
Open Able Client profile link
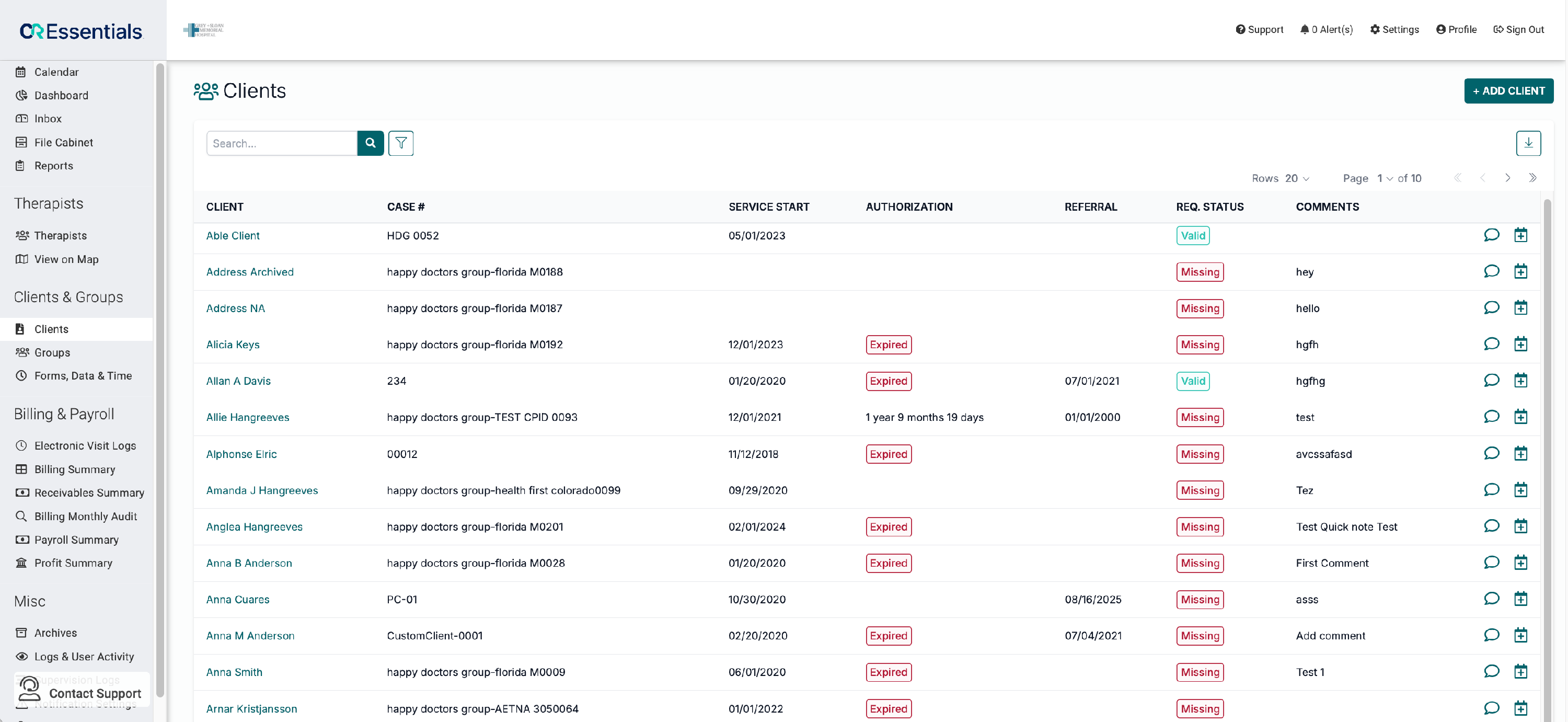tap(233, 236)
